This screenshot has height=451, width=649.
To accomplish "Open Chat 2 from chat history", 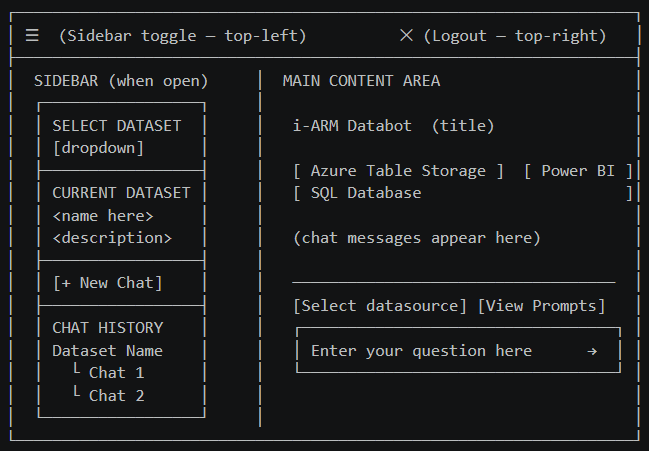I will [116, 395].
